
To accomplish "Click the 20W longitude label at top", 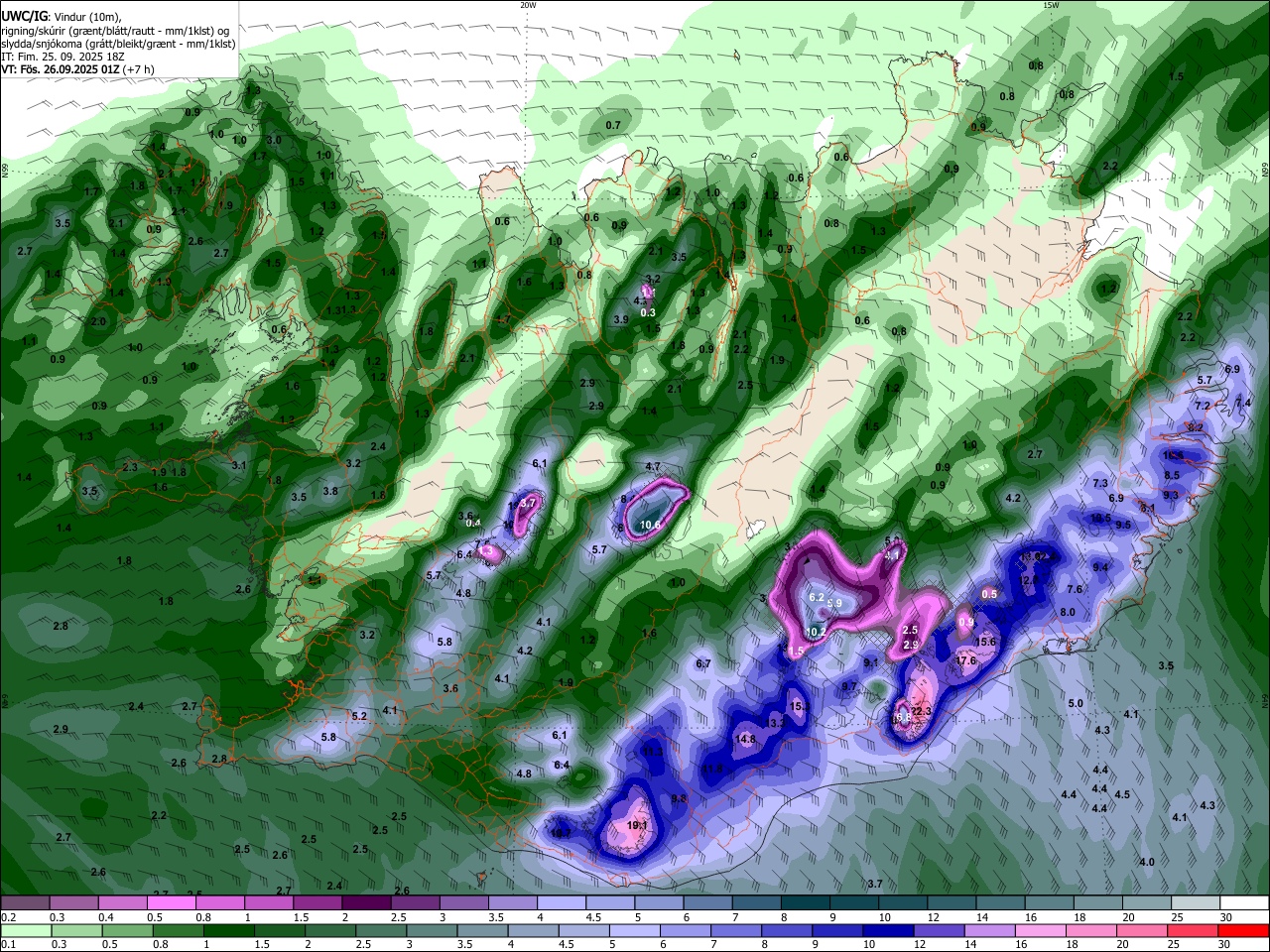I will (528, 5).
